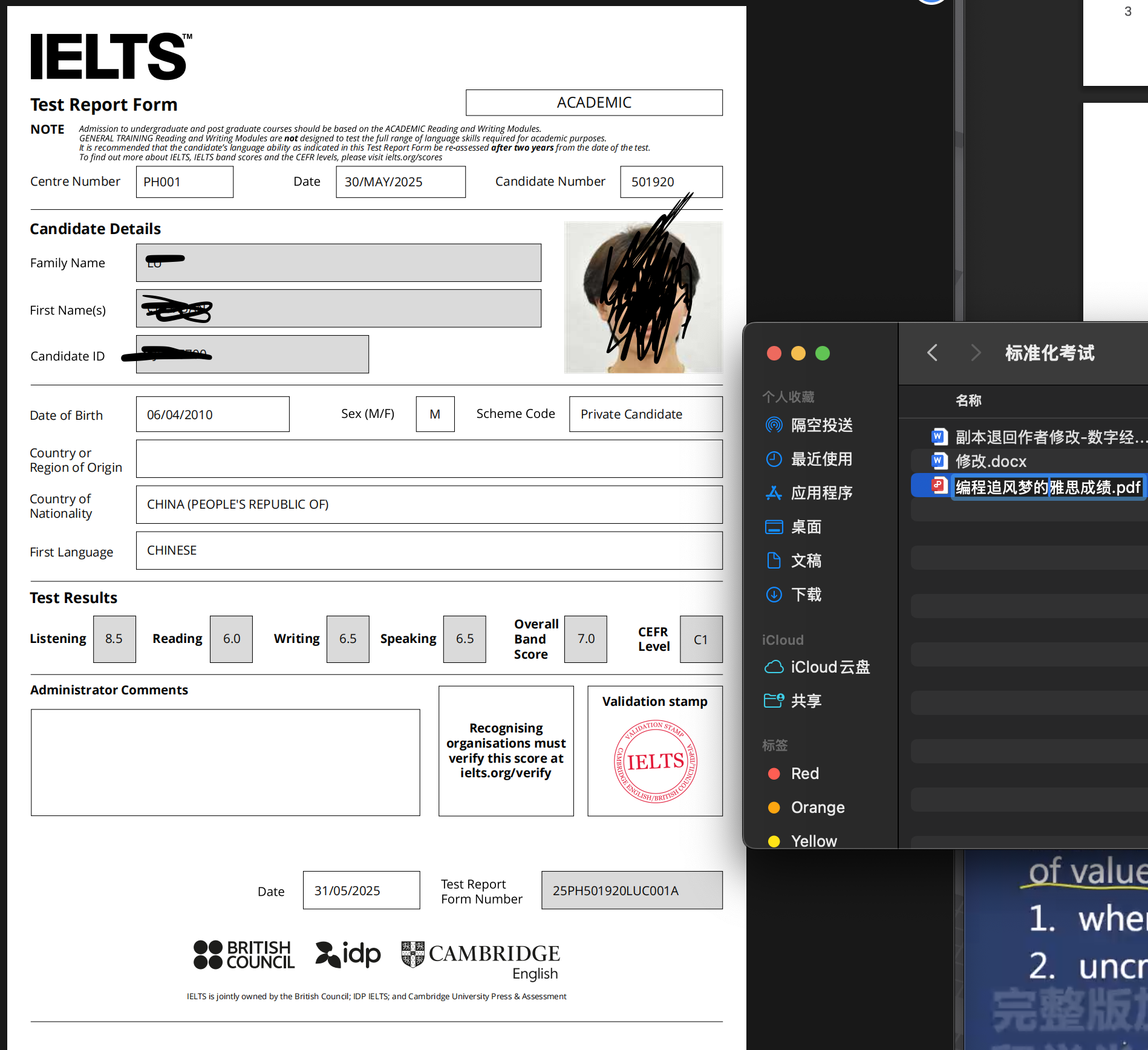Go forward in Finder window
1148x1050 pixels.
975,353
